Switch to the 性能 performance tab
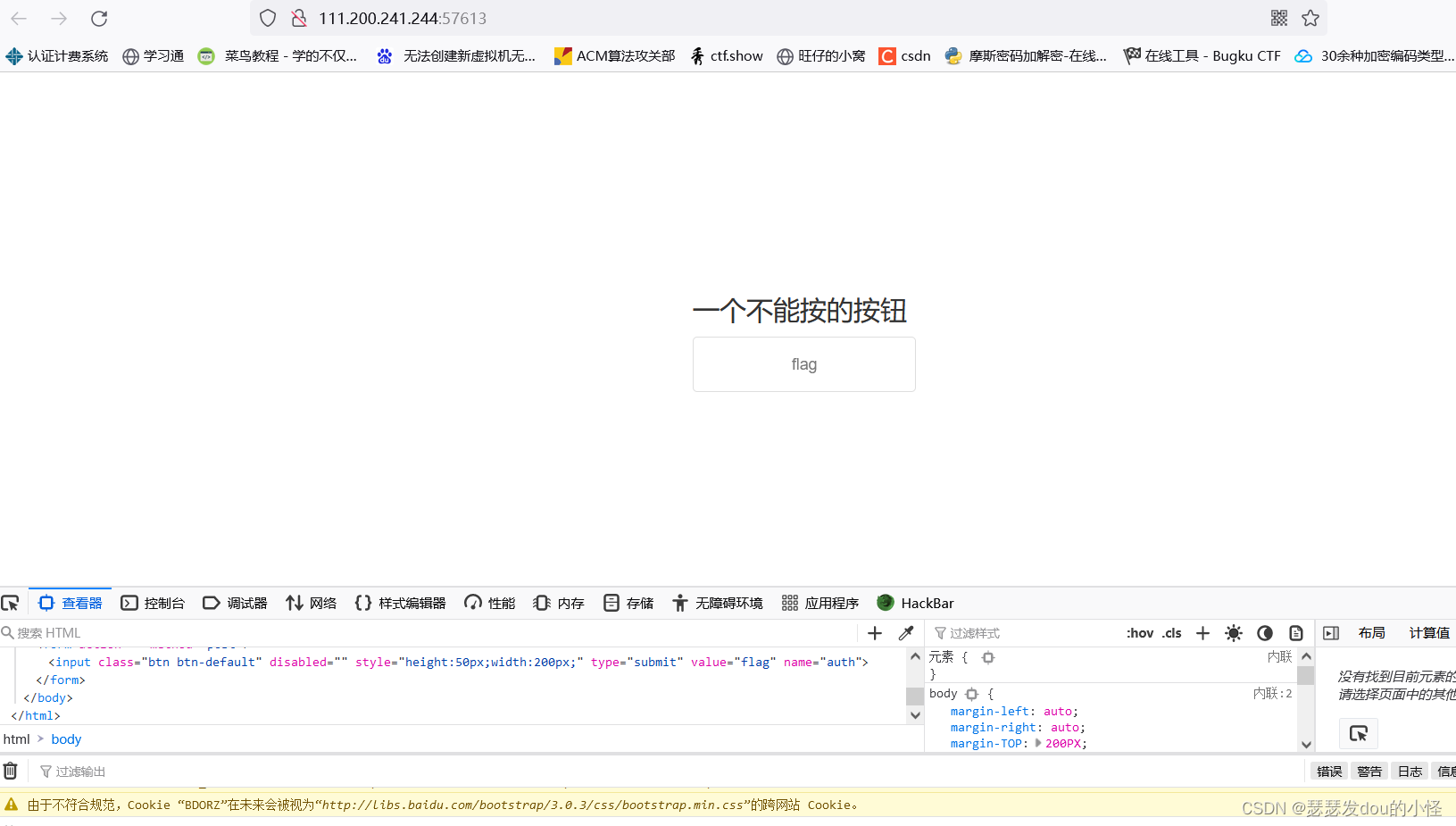Screen dimensions: 1456x826 click(490, 603)
